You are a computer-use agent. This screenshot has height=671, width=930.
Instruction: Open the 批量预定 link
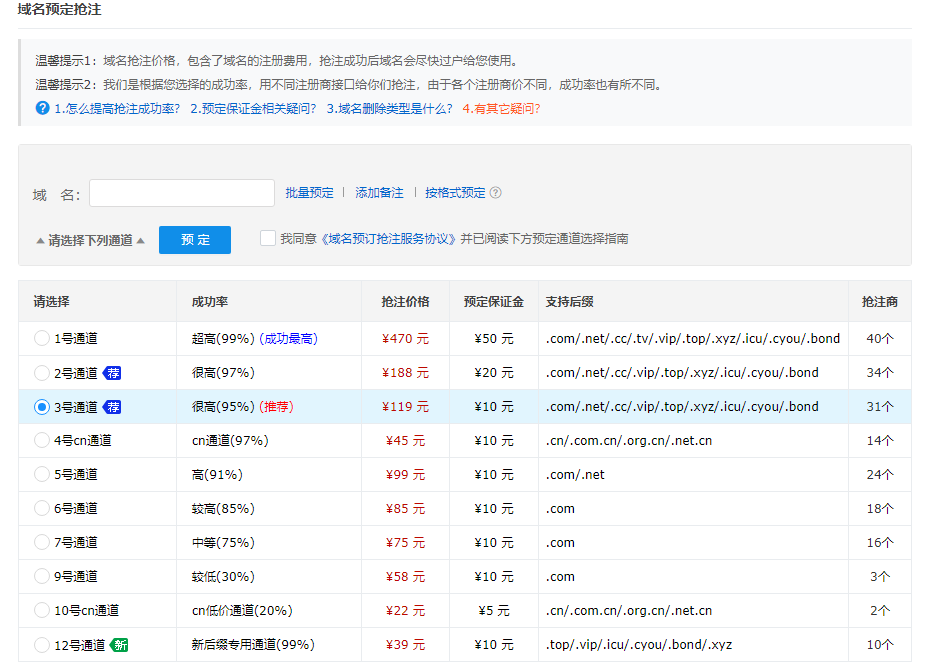click(x=309, y=192)
